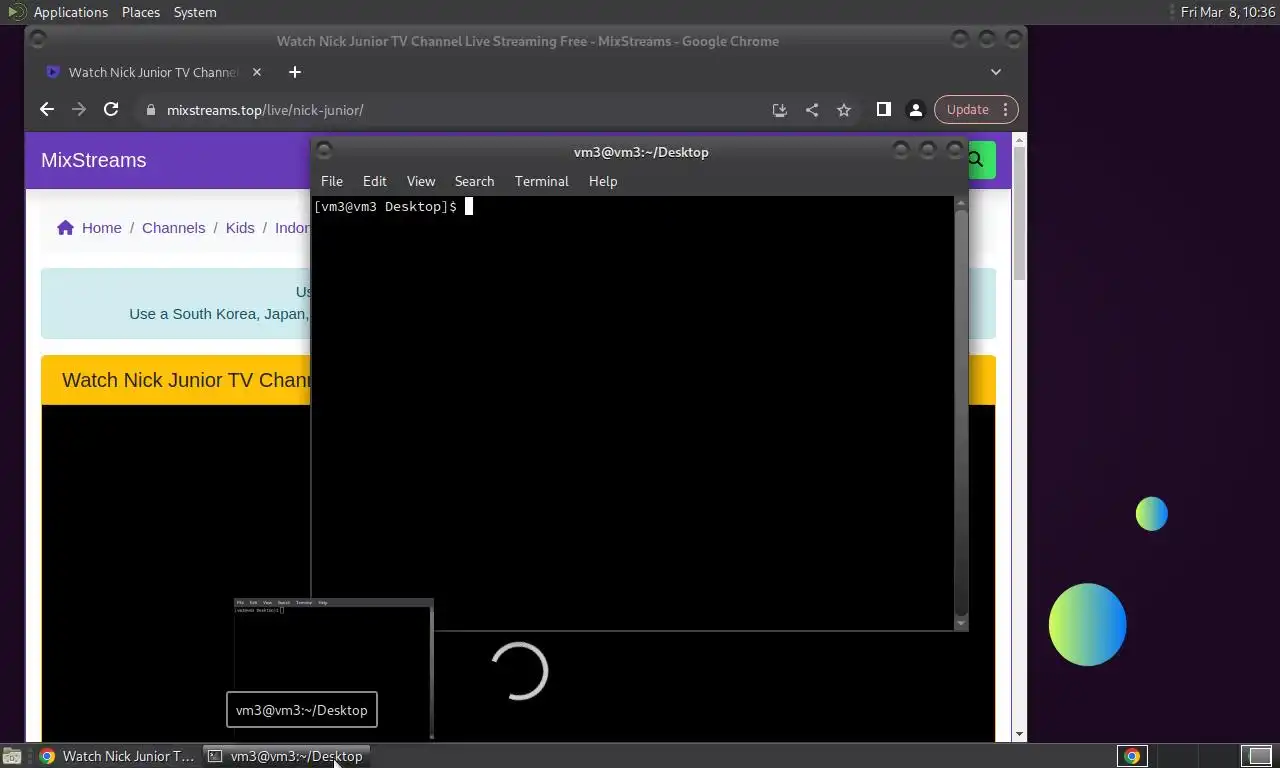
Task: Click the terminal window menu button
Action: (x=324, y=151)
